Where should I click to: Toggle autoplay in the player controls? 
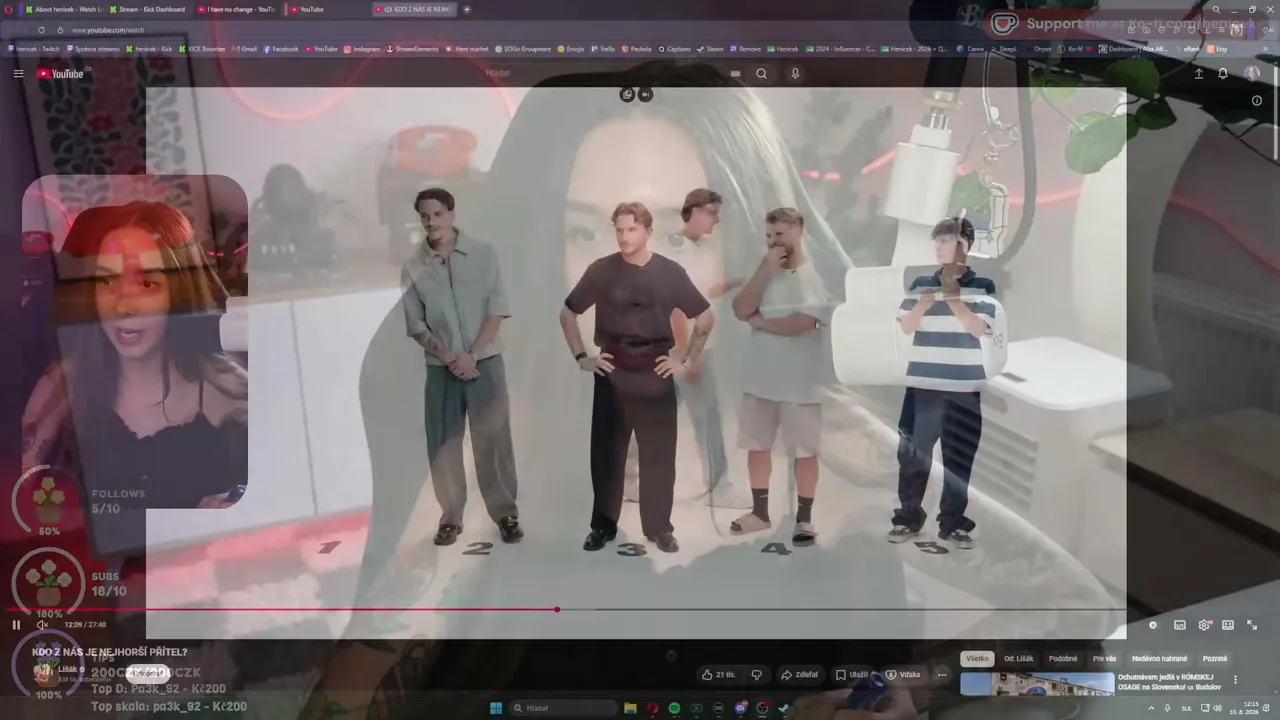click(x=1153, y=625)
